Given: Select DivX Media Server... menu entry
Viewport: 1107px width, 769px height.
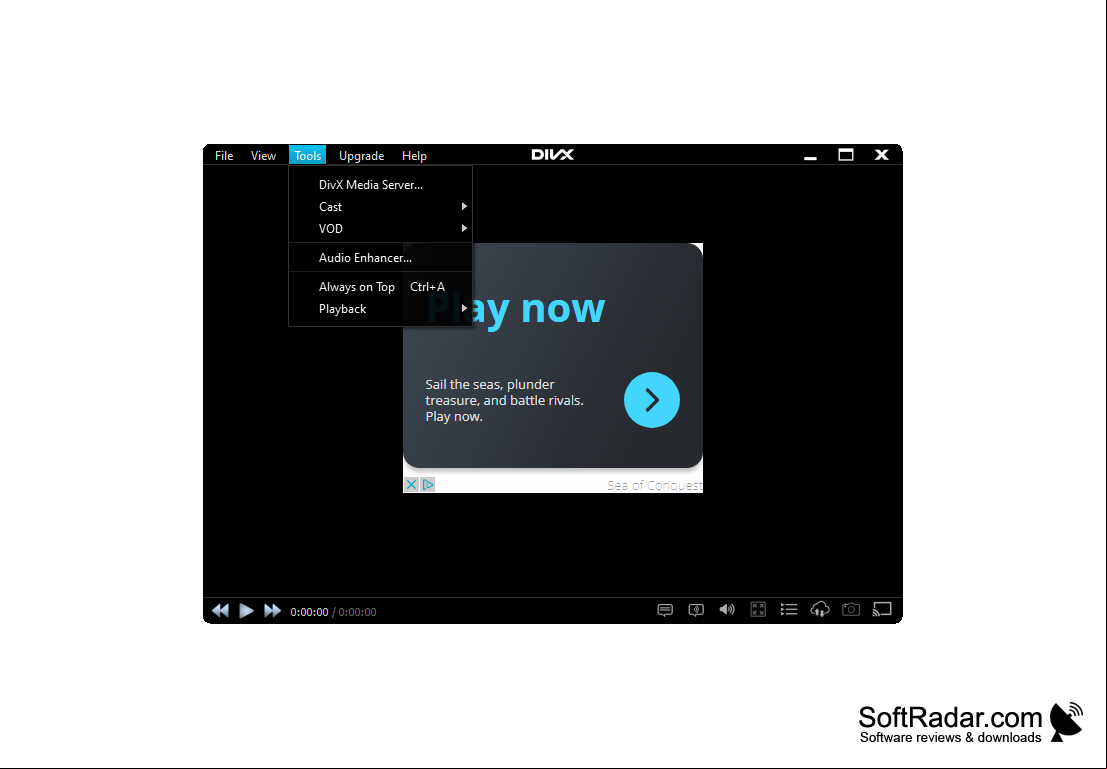Looking at the screenshot, I should (x=381, y=185).
